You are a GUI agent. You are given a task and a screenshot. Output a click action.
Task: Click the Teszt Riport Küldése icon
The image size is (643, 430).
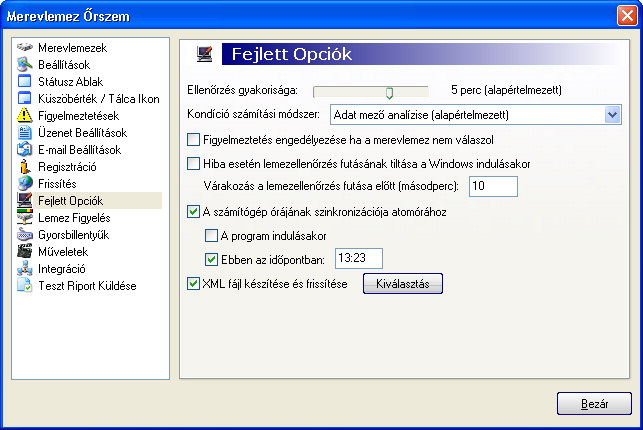[x=25, y=285]
